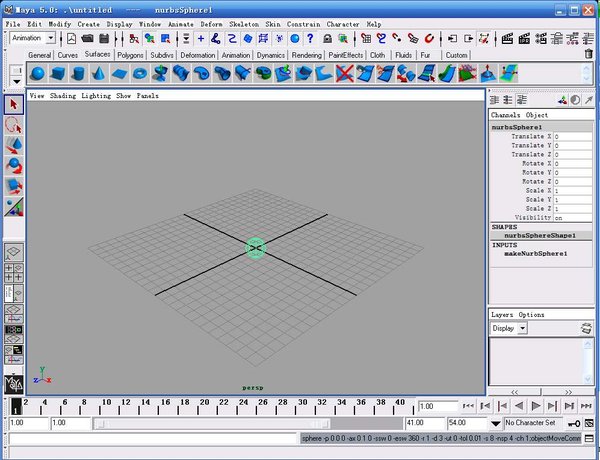Screen dimensions: 600x460
Task: Switch to four view layout
Action: (14, 273)
